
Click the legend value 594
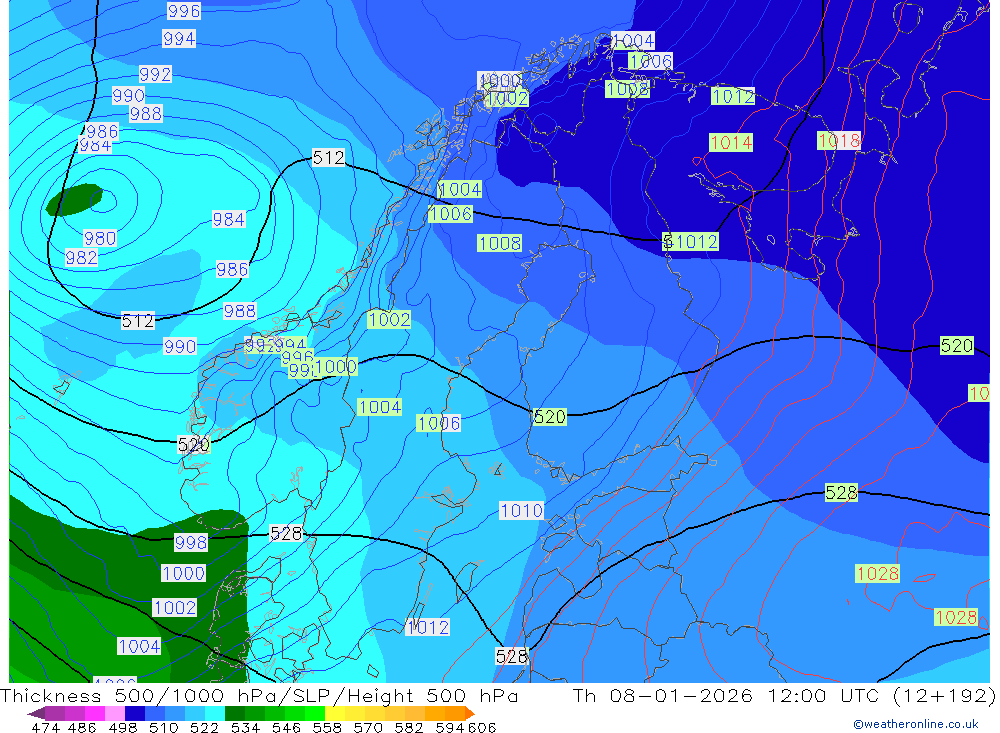click(x=450, y=727)
